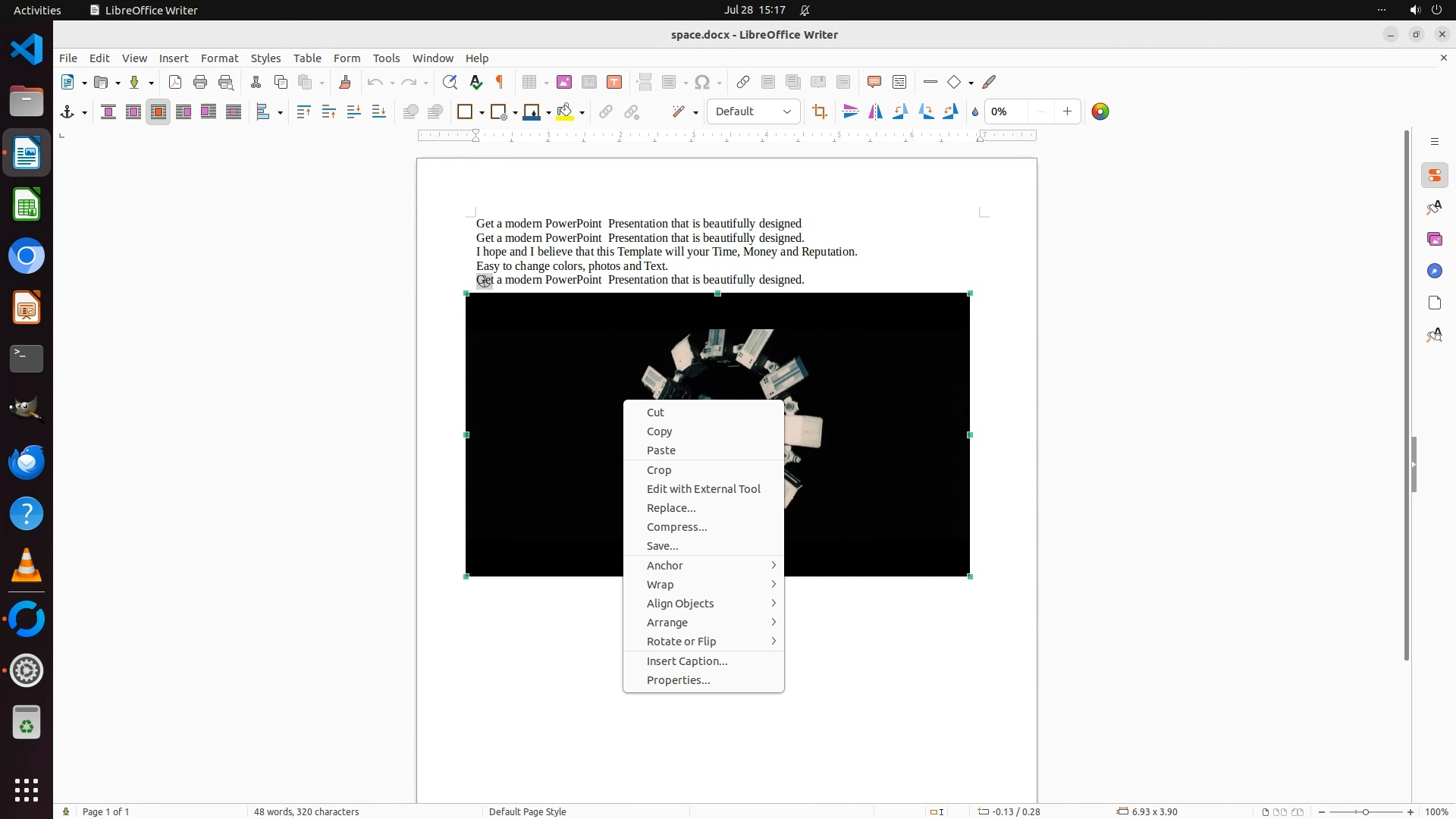
Task: Open the image Color tool icon
Action: coord(1100,112)
